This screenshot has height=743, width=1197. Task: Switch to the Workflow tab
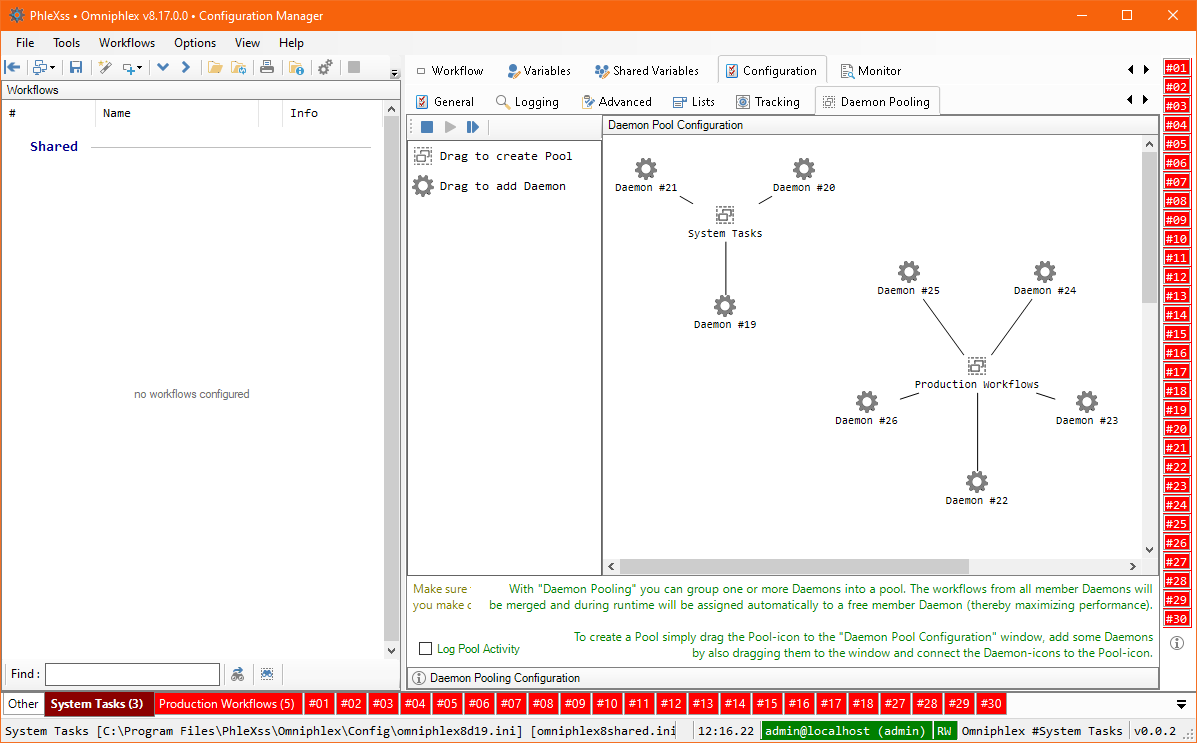click(x=450, y=70)
